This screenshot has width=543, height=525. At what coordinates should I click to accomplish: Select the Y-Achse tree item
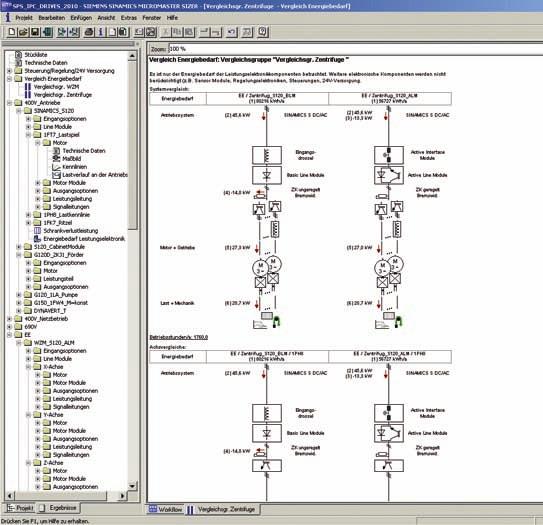[53, 415]
